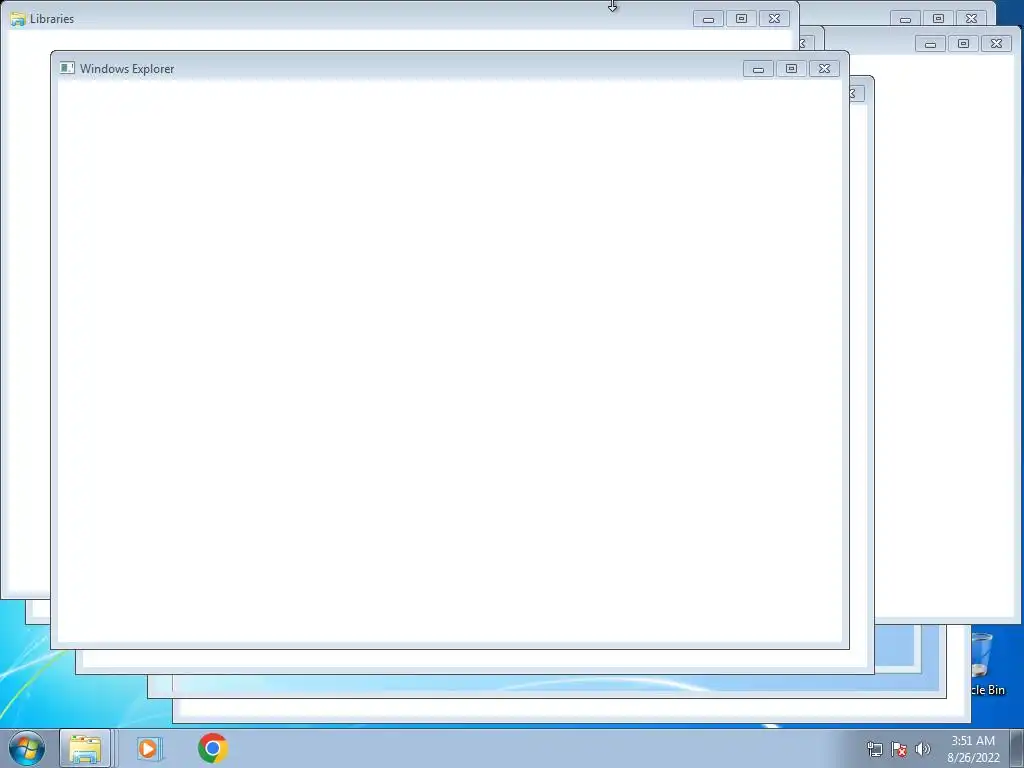
Task: Open the Action Center flag icon
Action: coord(899,749)
